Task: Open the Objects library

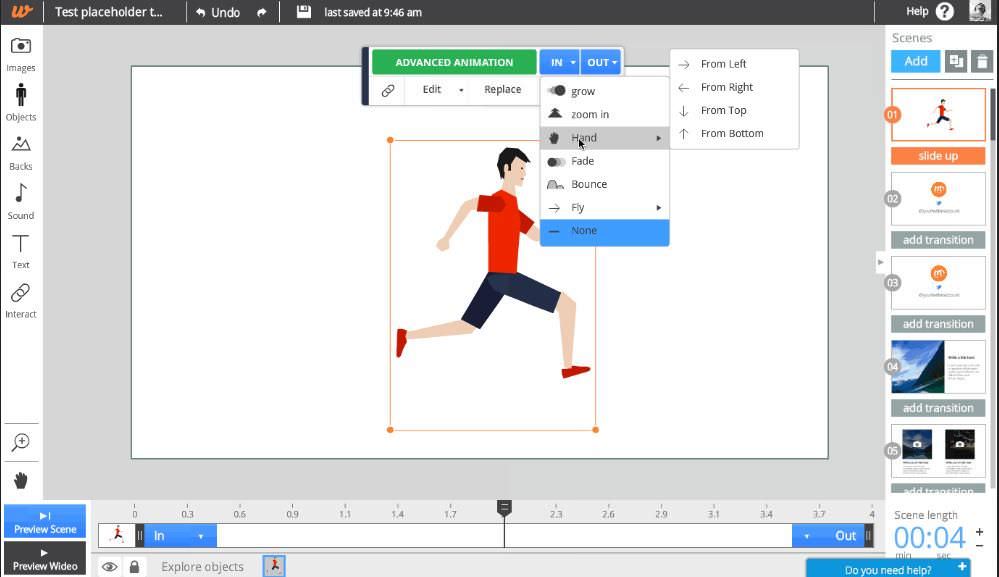Action: pos(20,102)
